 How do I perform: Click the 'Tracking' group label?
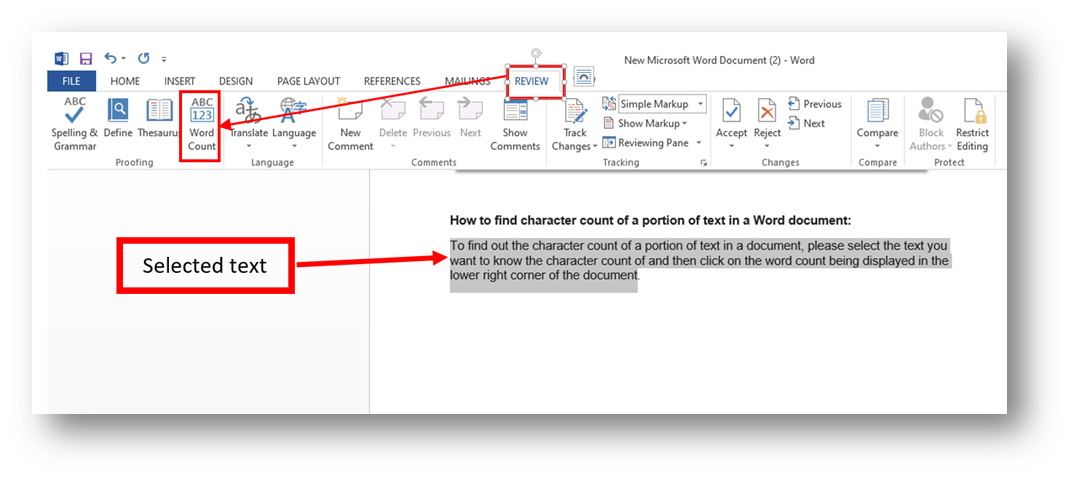click(x=621, y=163)
